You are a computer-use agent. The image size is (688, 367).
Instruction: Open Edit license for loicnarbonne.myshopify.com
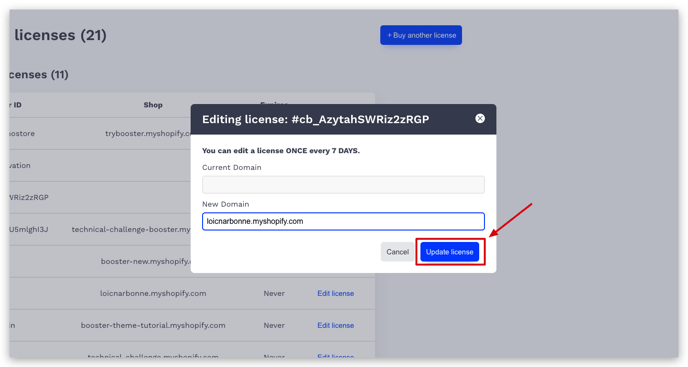[336, 293]
